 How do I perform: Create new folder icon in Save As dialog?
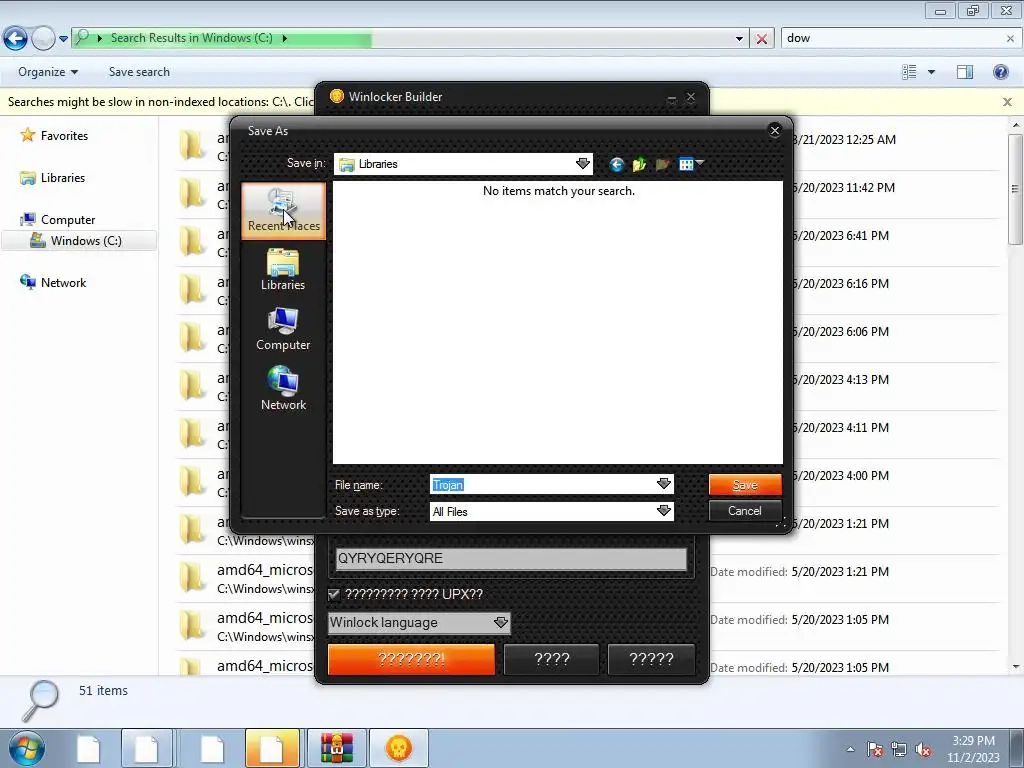pyautogui.click(x=662, y=165)
